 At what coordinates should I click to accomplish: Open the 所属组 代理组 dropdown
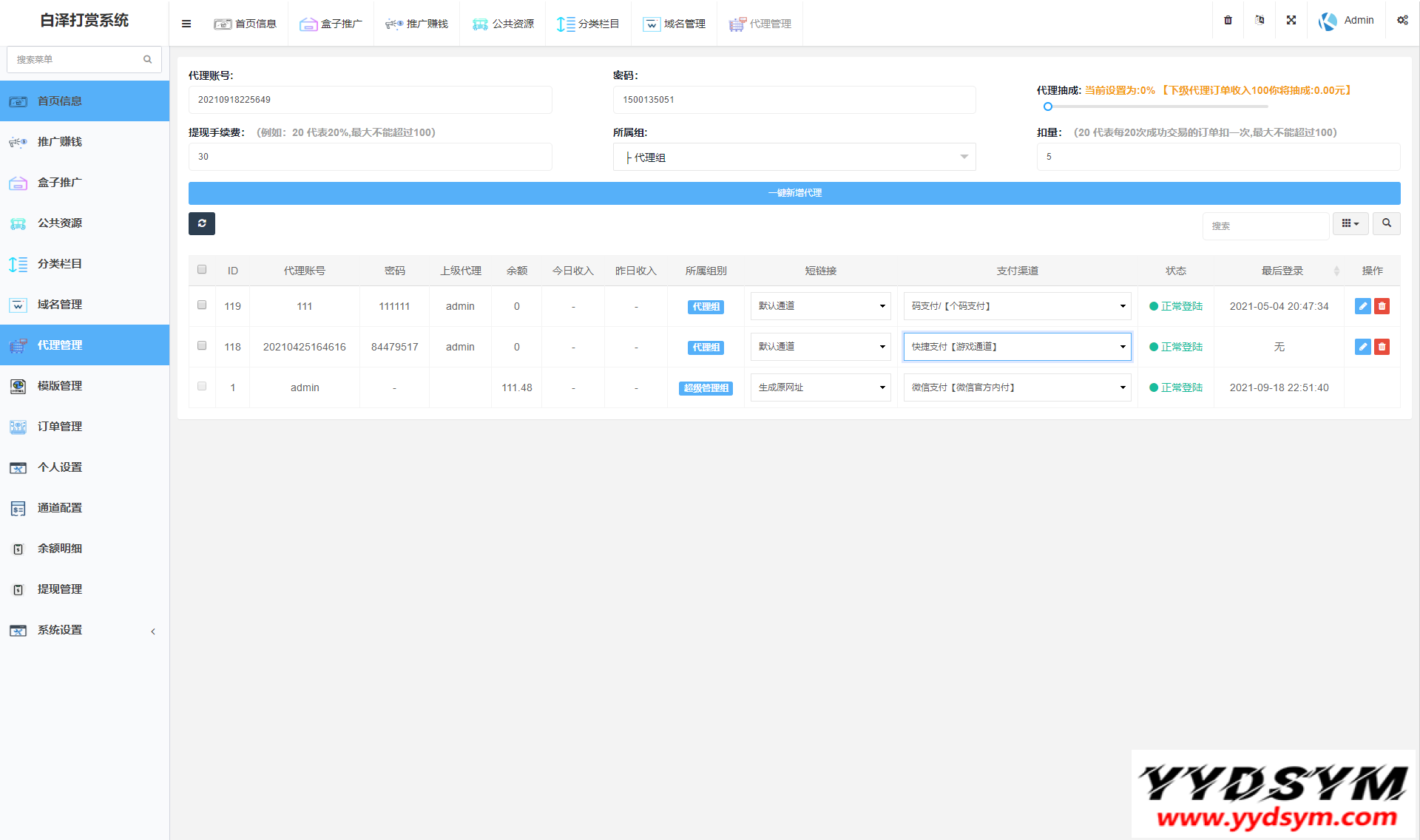point(794,157)
